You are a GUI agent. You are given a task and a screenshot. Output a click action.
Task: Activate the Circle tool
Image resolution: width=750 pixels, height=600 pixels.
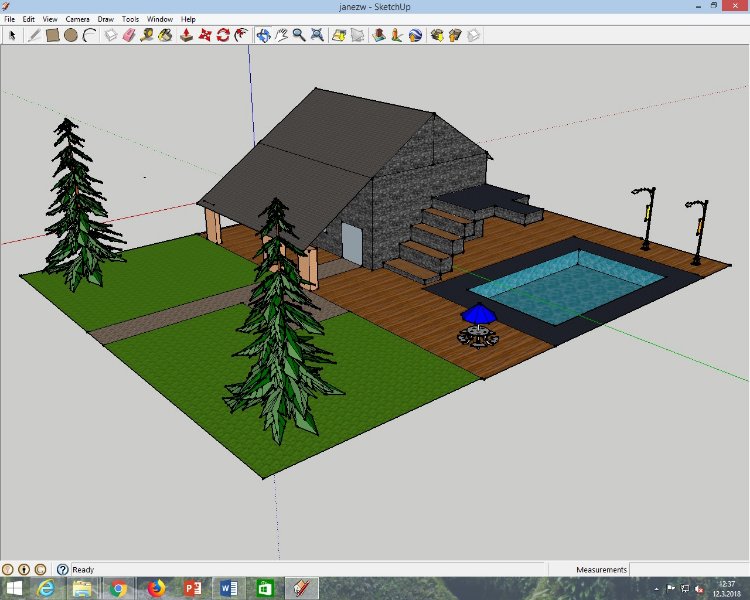[x=71, y=35]
